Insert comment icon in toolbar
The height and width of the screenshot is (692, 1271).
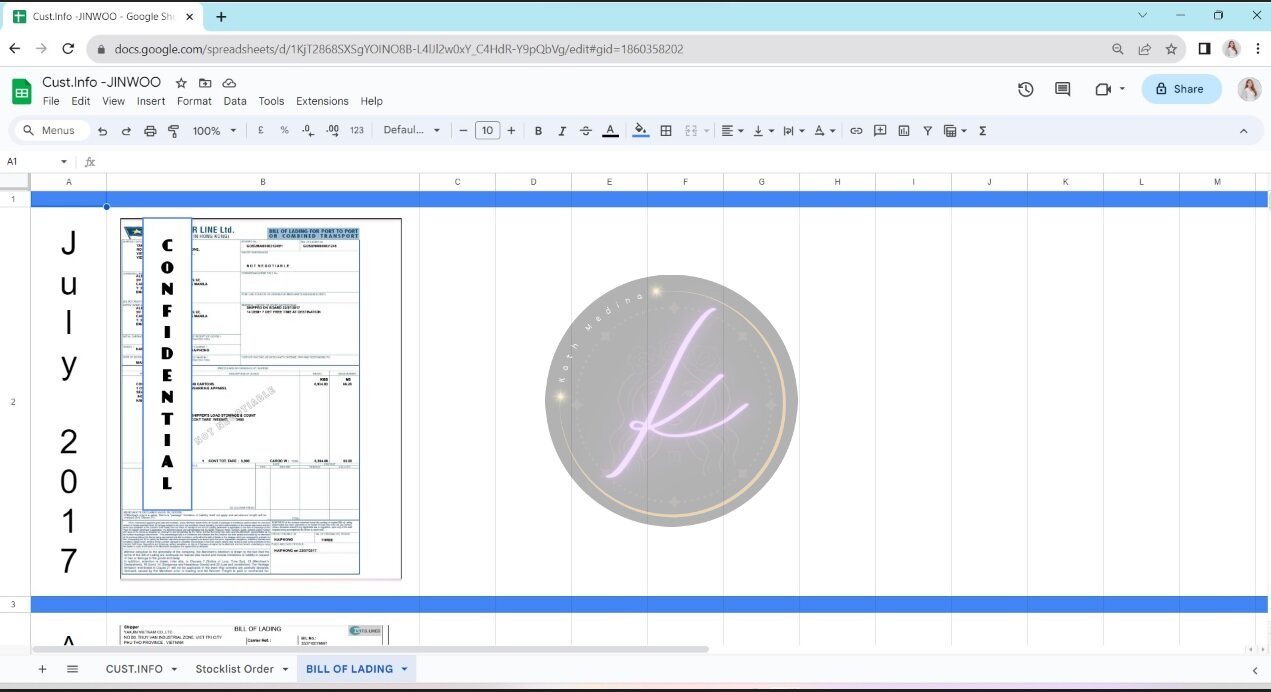click(880, 131)
